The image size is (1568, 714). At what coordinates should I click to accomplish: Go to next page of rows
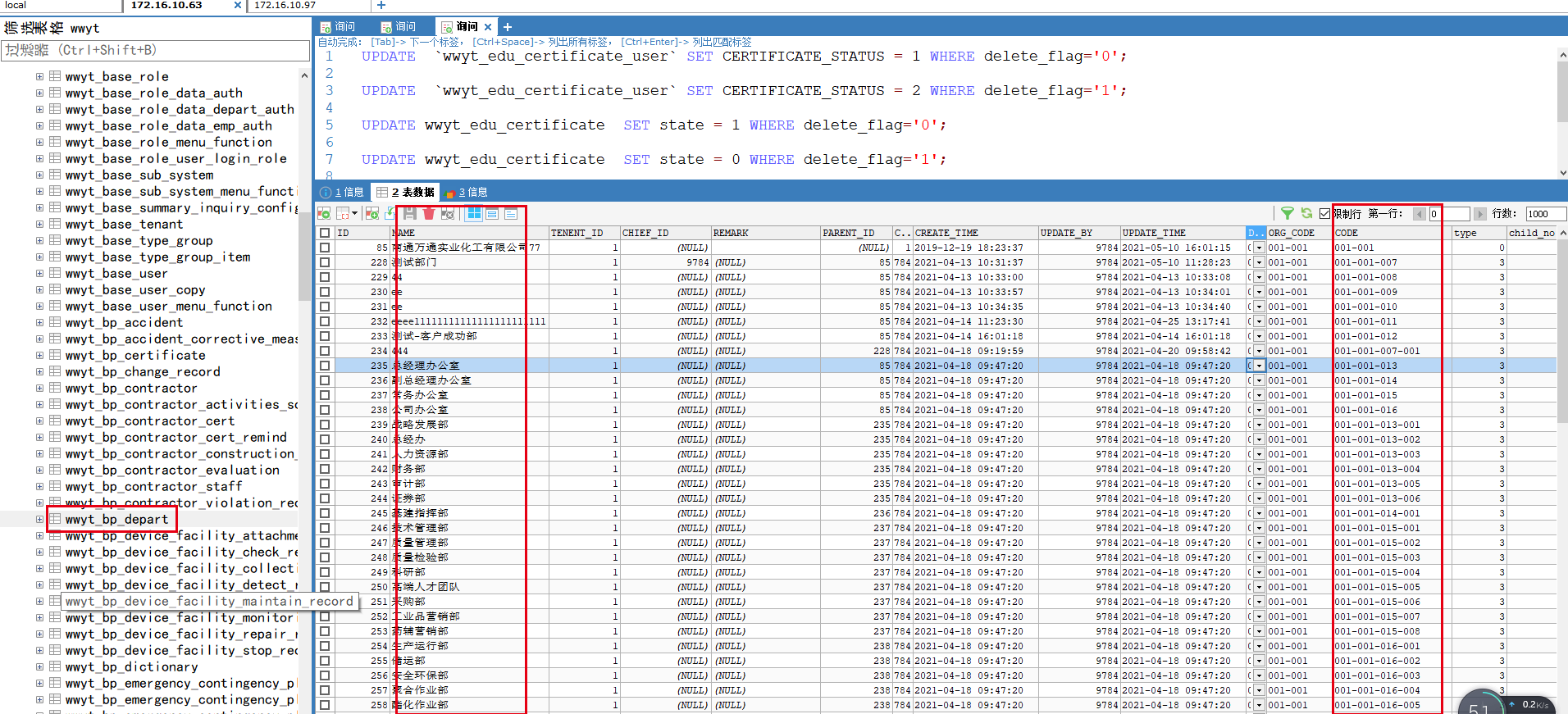(x=1480, y=214)
